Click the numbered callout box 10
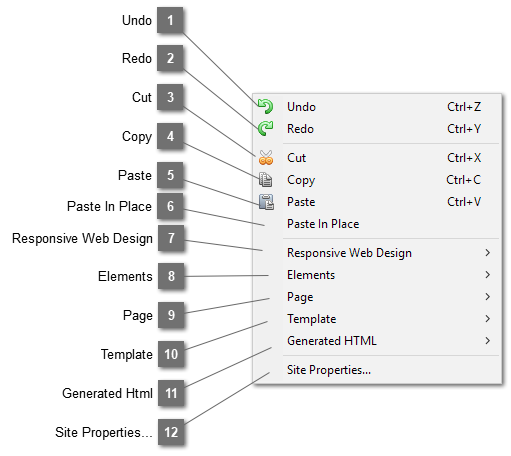The width and height of the screenshot is (511, 456). coord(171,354)
